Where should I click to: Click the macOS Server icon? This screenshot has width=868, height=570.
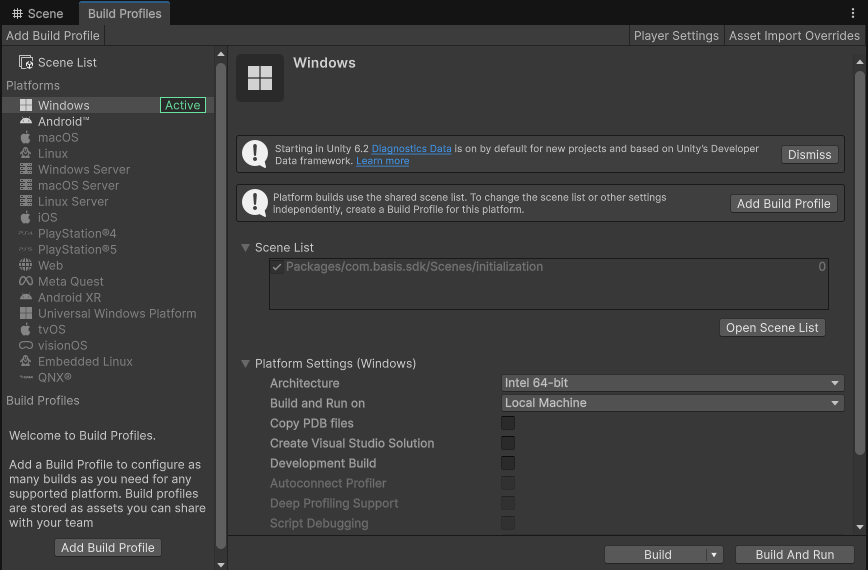(x=25, y=185)
